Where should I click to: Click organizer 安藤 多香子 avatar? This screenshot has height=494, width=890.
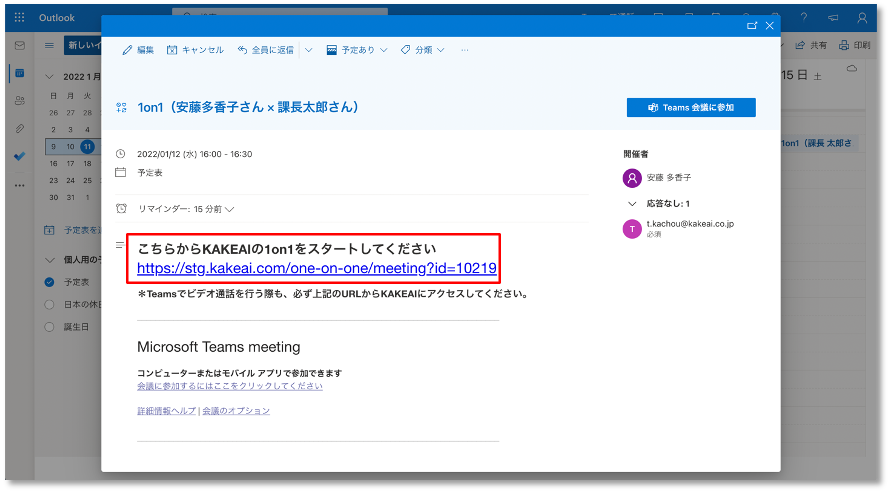(x=632, y=178)
